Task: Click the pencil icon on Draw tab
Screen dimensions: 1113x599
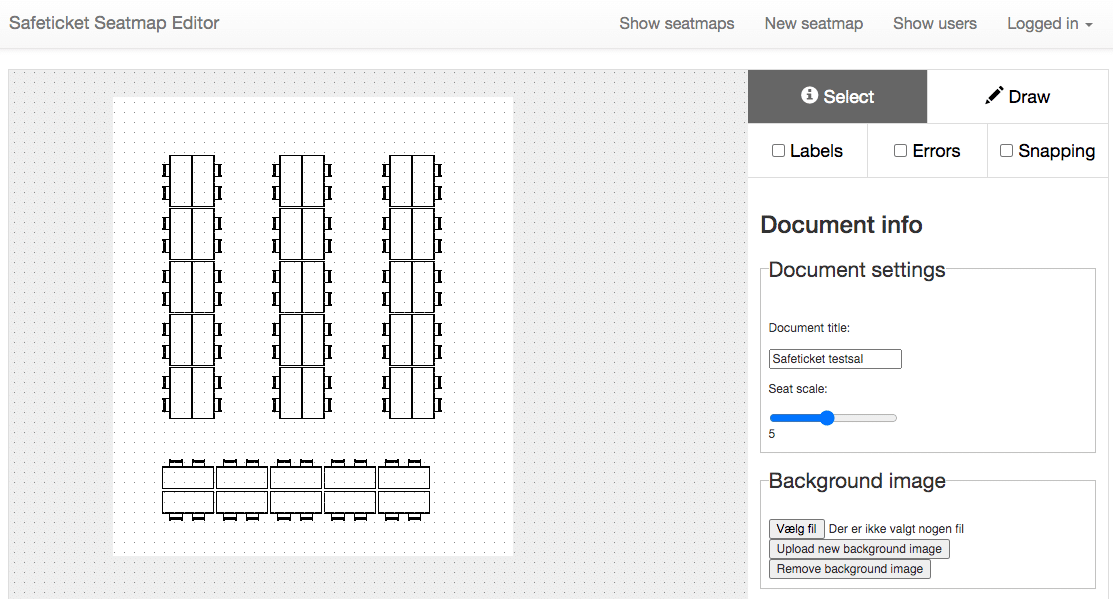Action: click(x=994, y=95)
